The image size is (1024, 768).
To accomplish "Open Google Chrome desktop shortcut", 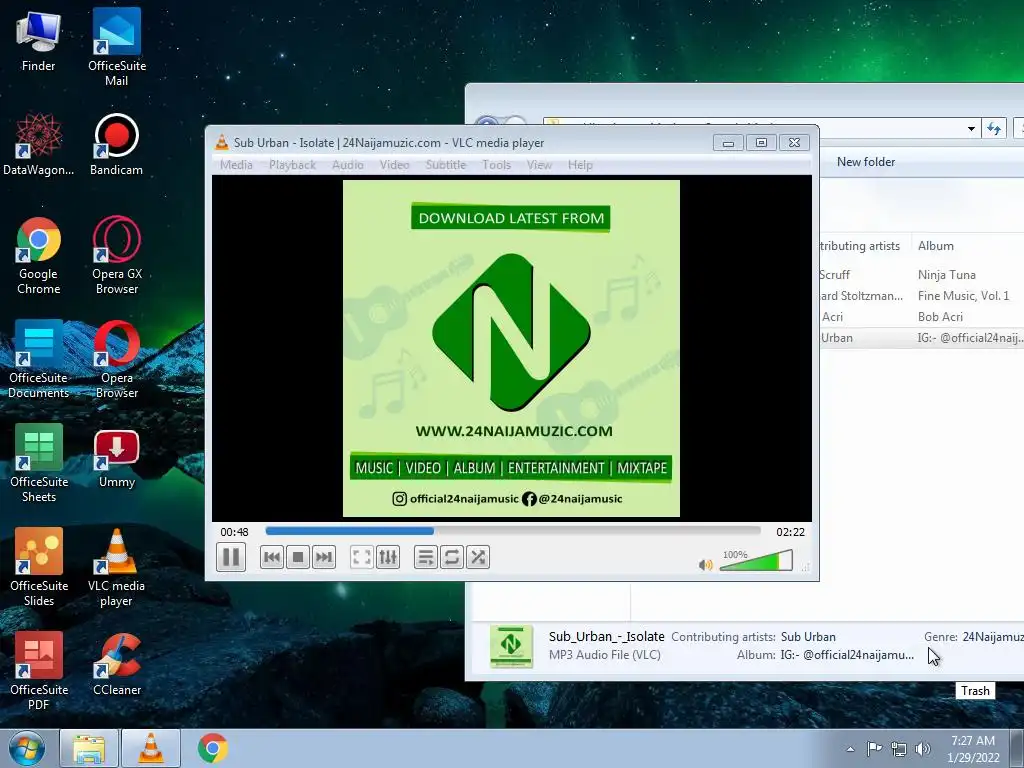I will coord(39,255).
